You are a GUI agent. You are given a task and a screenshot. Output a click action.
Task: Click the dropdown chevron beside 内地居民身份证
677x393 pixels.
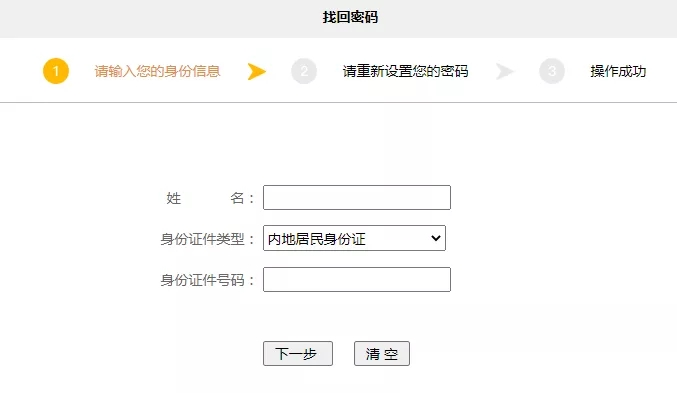click(x=436, y=238)
